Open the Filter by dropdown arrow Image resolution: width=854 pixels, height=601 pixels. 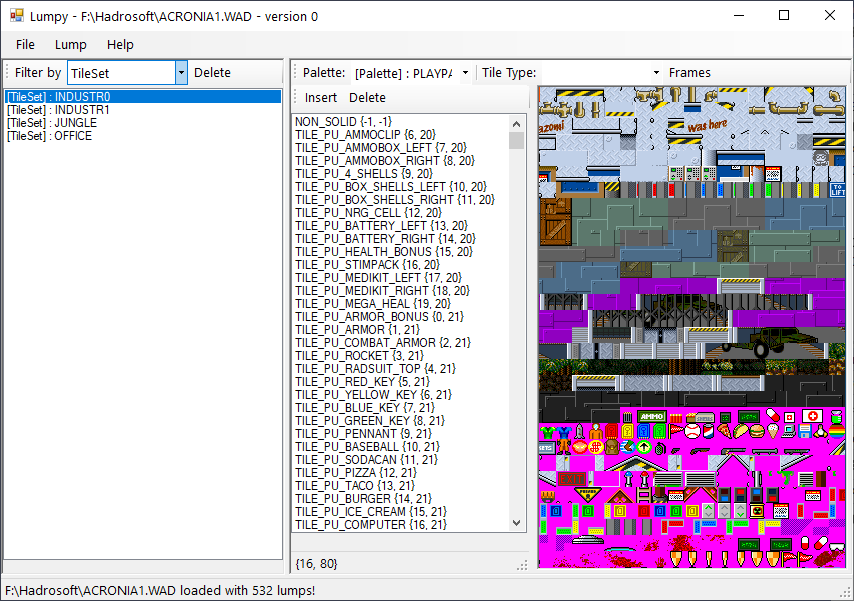tap(181, 72)
